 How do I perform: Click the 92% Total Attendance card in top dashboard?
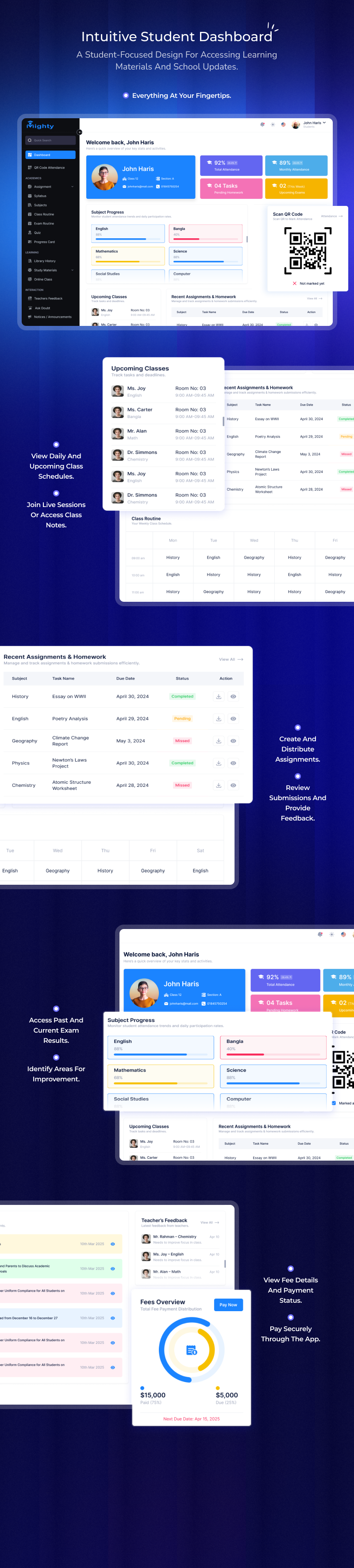pos(231,166)
